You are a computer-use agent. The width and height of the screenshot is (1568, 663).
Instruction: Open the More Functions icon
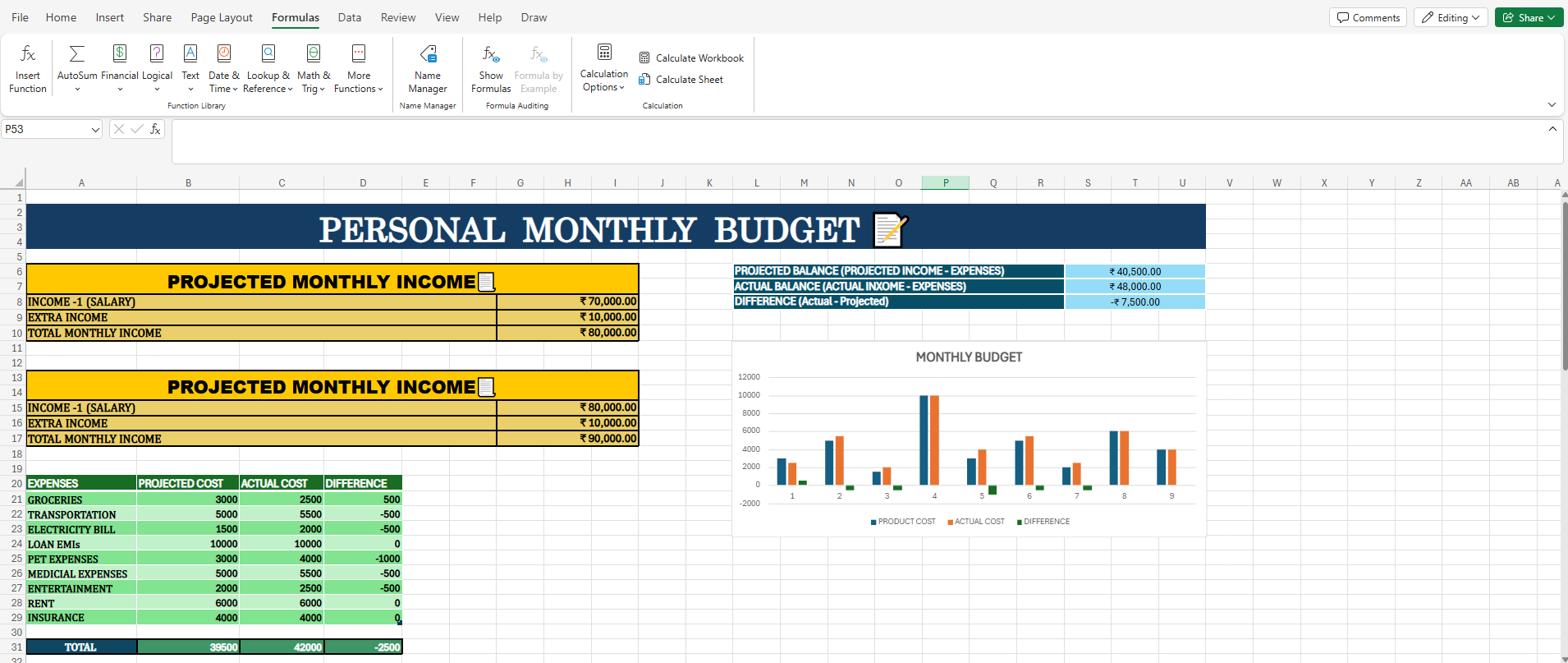[359, 53]
